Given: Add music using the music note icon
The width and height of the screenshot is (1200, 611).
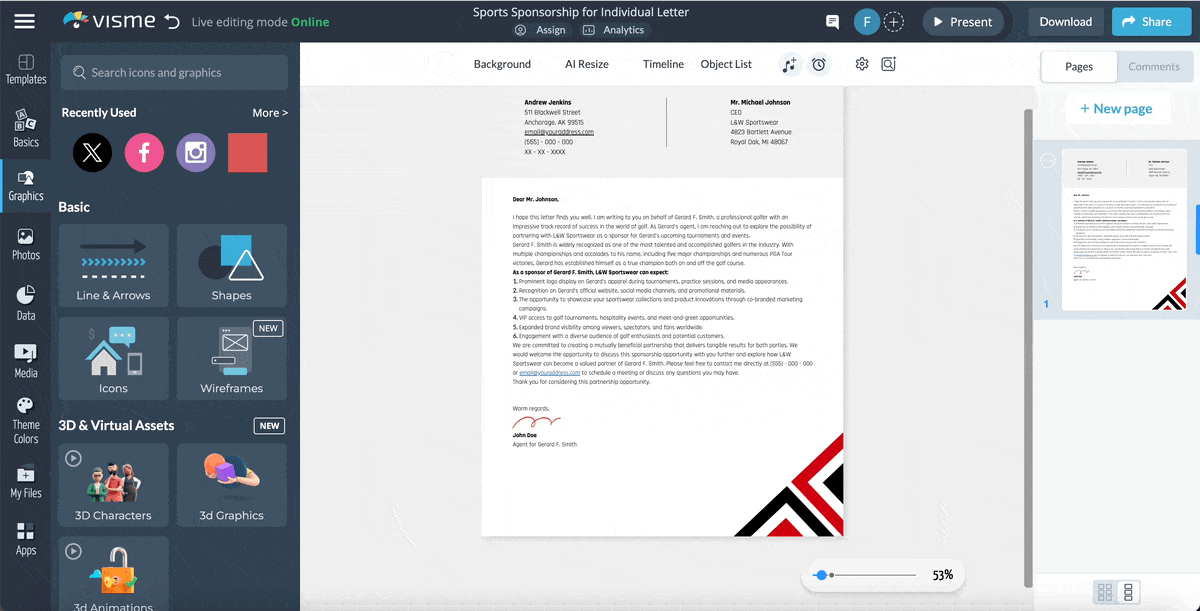Looking at the screenshot, I should (789, 64).
